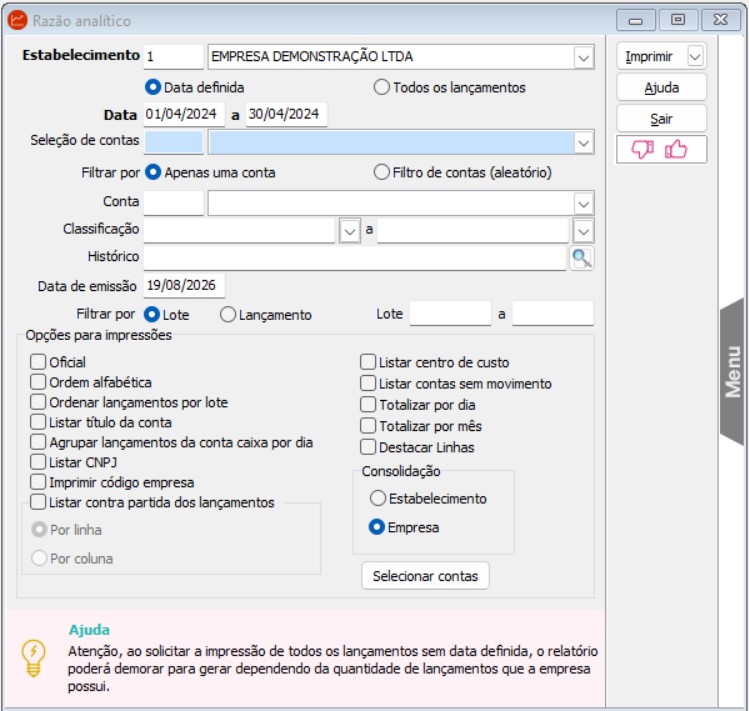Viewport: 749px width, 711px height.
Task: Open the second Classificação dropdown arrow
Action: click(x=583, y=232)
